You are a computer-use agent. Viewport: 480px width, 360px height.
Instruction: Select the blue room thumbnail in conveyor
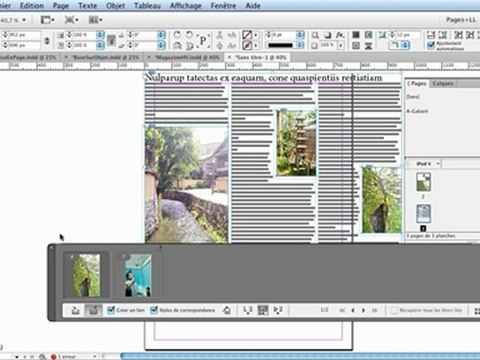click(x=138, y=275)
